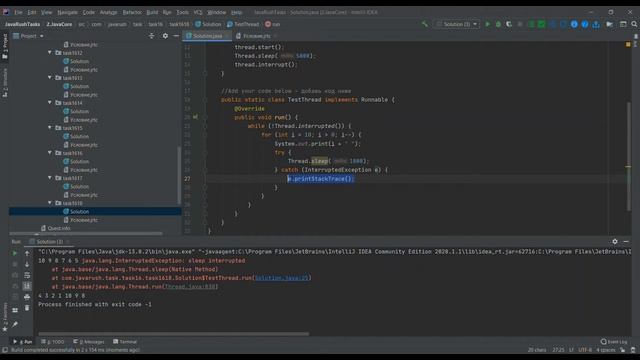Open Run panel settings gear
The image size is (640, 360).
(615, 242)
